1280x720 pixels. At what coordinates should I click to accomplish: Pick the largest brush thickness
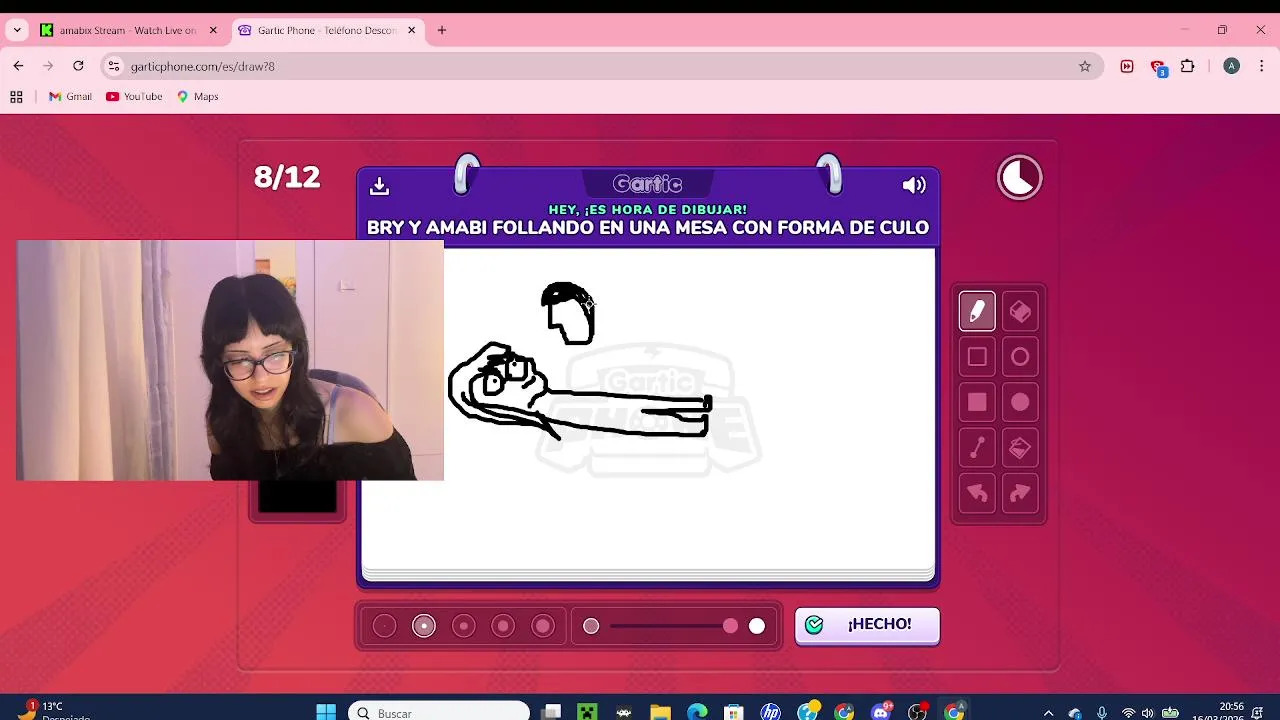coord(543,626)
